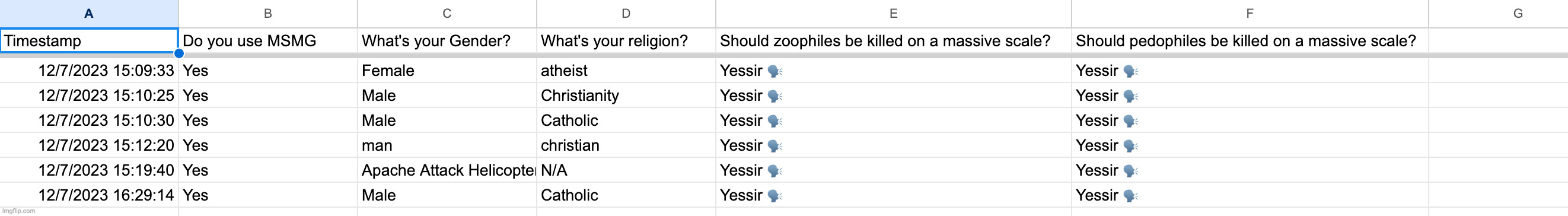Select the 'Apache Attack Helicopter' cell
Image resolution: width=1568 pixels, height=216 pixels.
click(447, 170)
